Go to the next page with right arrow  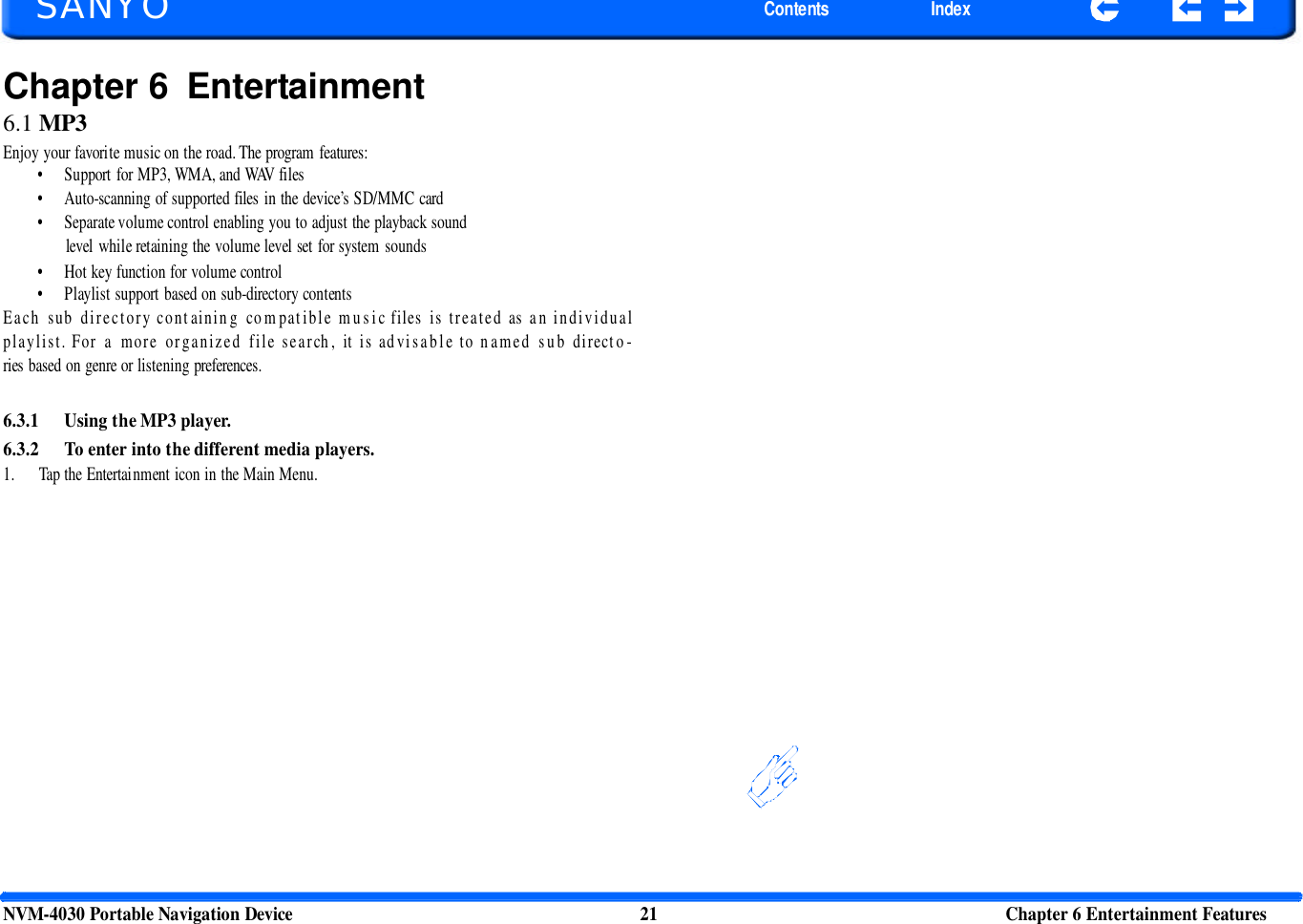[x=1238, y=10]
